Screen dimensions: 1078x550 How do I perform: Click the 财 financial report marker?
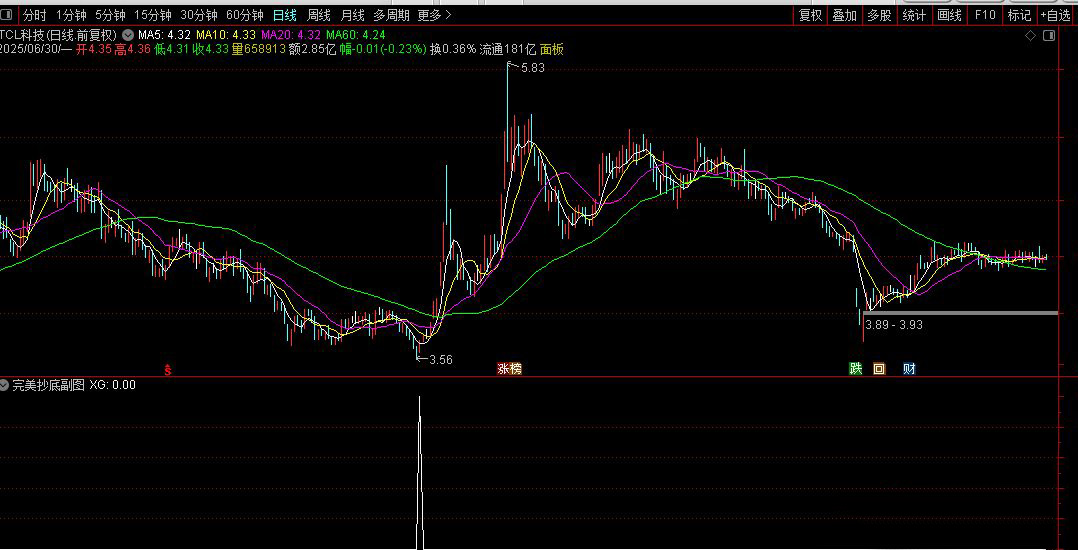point(909,369)
